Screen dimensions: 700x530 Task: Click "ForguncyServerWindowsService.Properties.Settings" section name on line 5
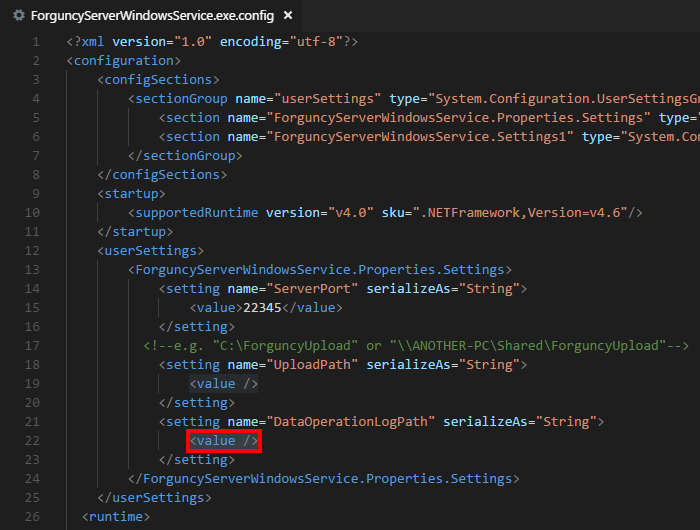coord(458,118)
